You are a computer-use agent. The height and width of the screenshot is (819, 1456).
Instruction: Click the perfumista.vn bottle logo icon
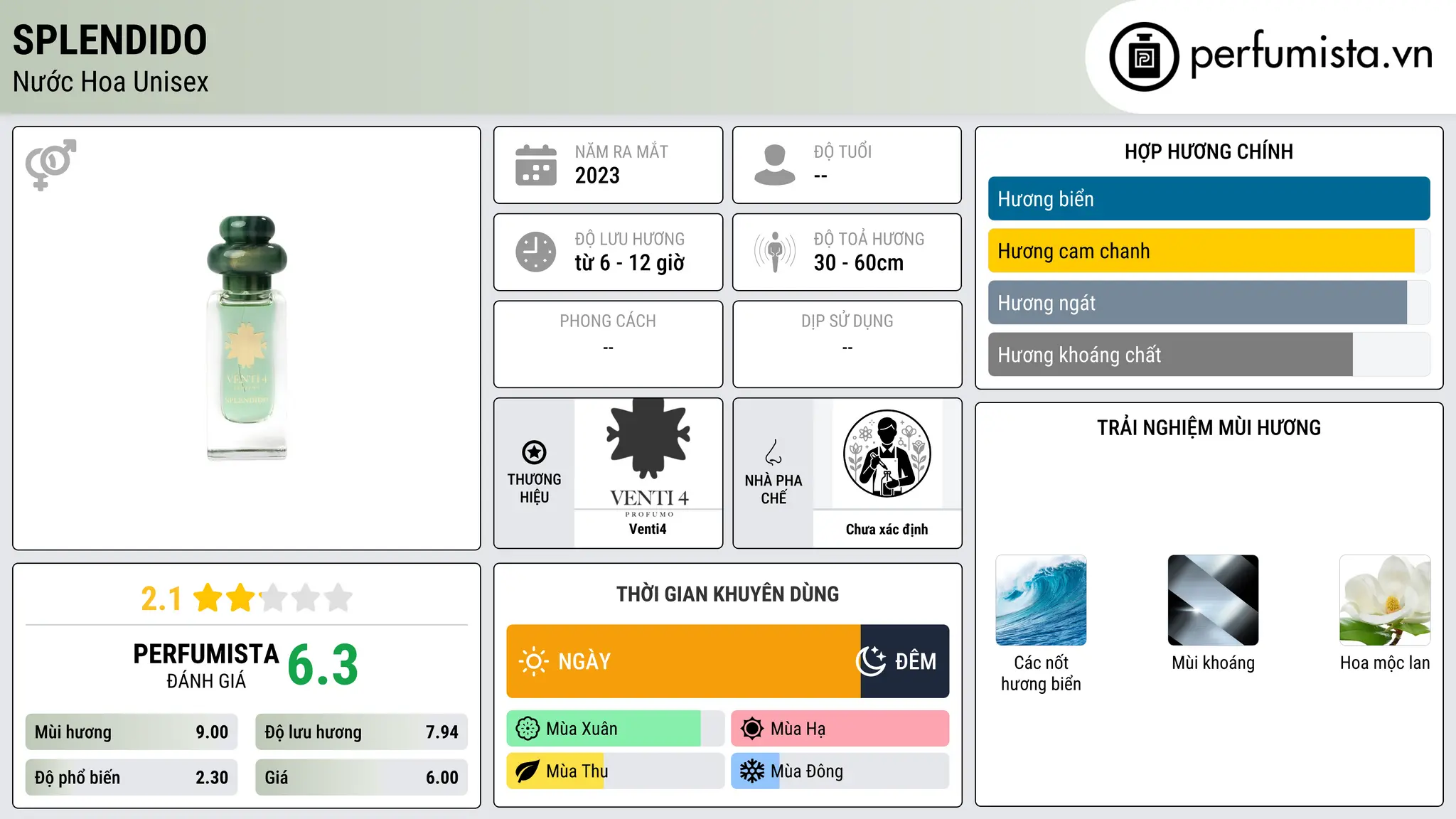1144,57
